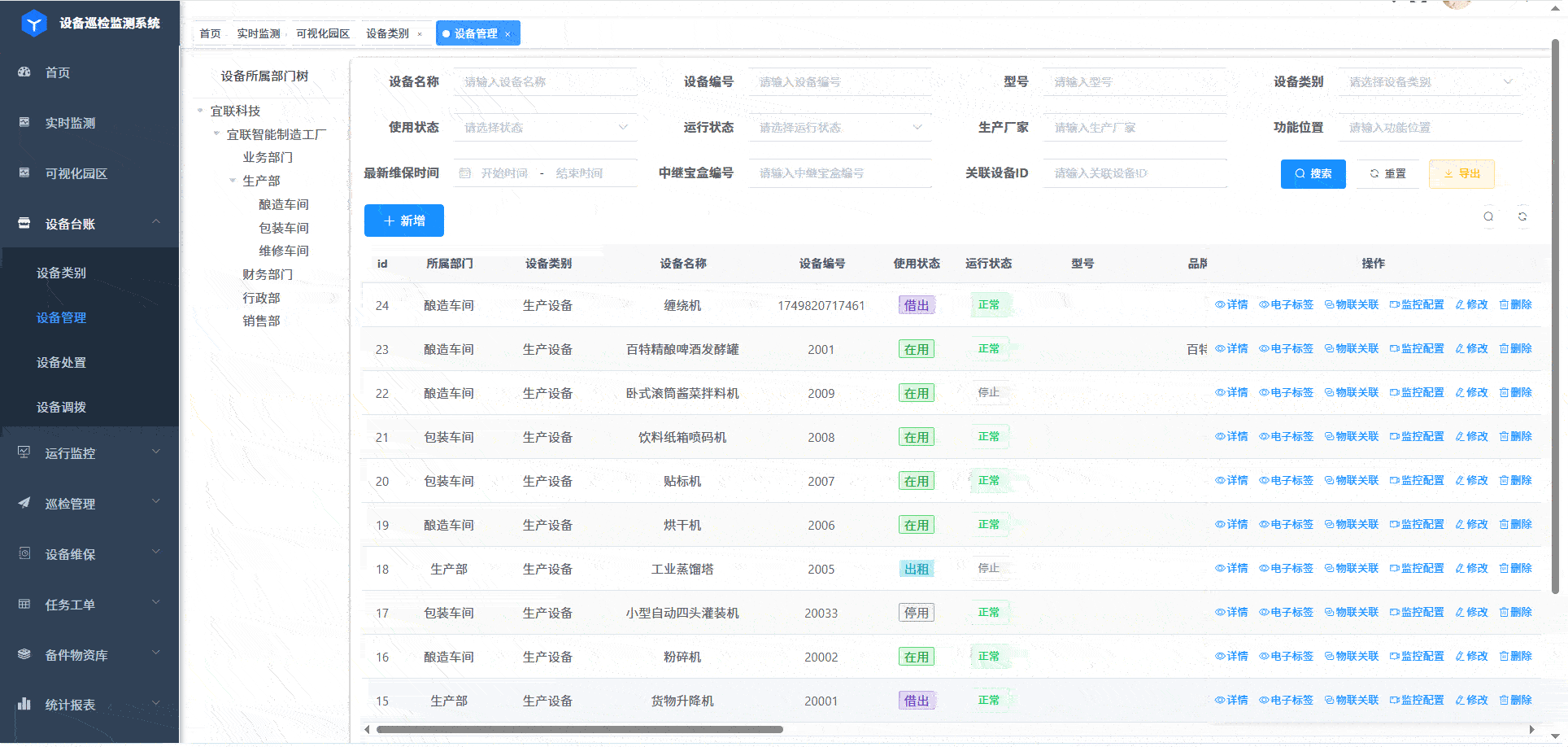Screen dimensions: 1568x747
Task: Click the 巡检管理 paper-plane icon
Action: [x=24, y=503]
